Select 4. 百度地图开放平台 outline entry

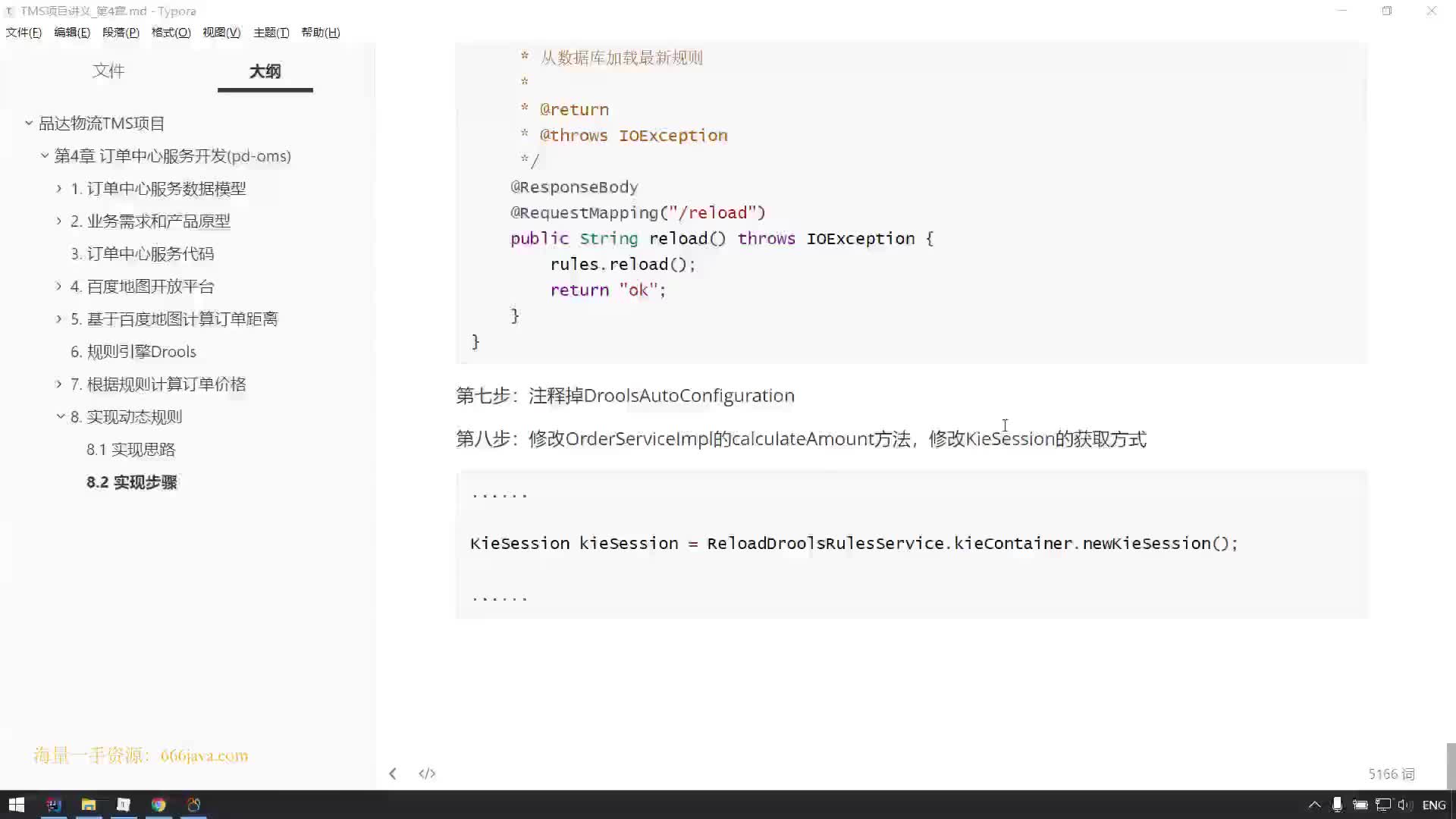pyautogui.click(x=143, y=287)
